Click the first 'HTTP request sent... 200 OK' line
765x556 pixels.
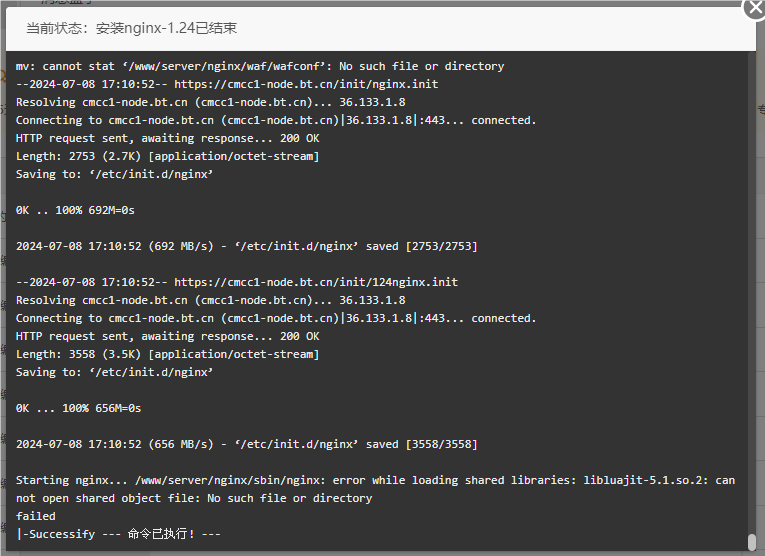[167, 138]
